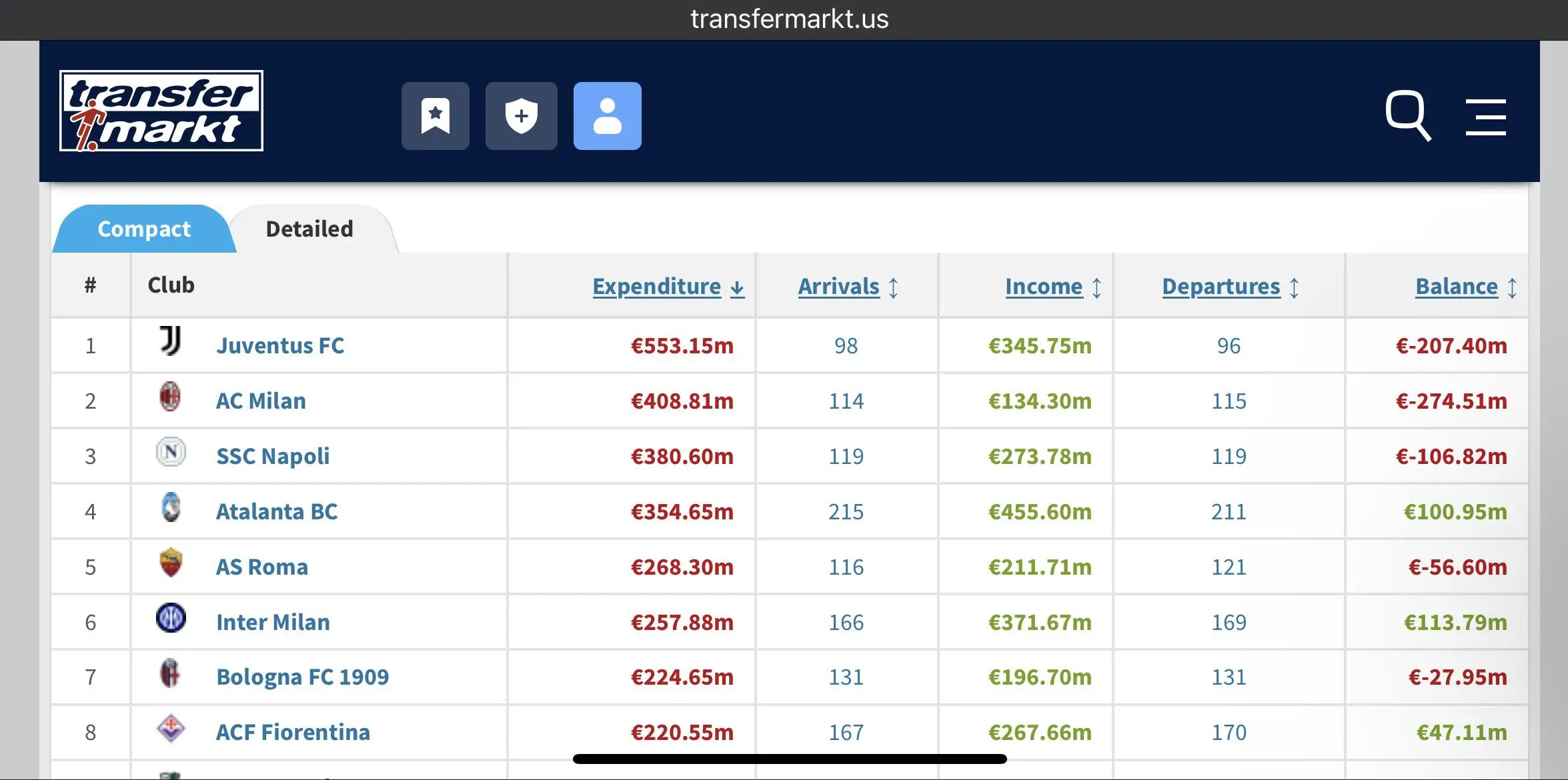This screenshot has height=780, width=1568.
Task: Click the AS Roma crest icon
Action: coord(171,563)
